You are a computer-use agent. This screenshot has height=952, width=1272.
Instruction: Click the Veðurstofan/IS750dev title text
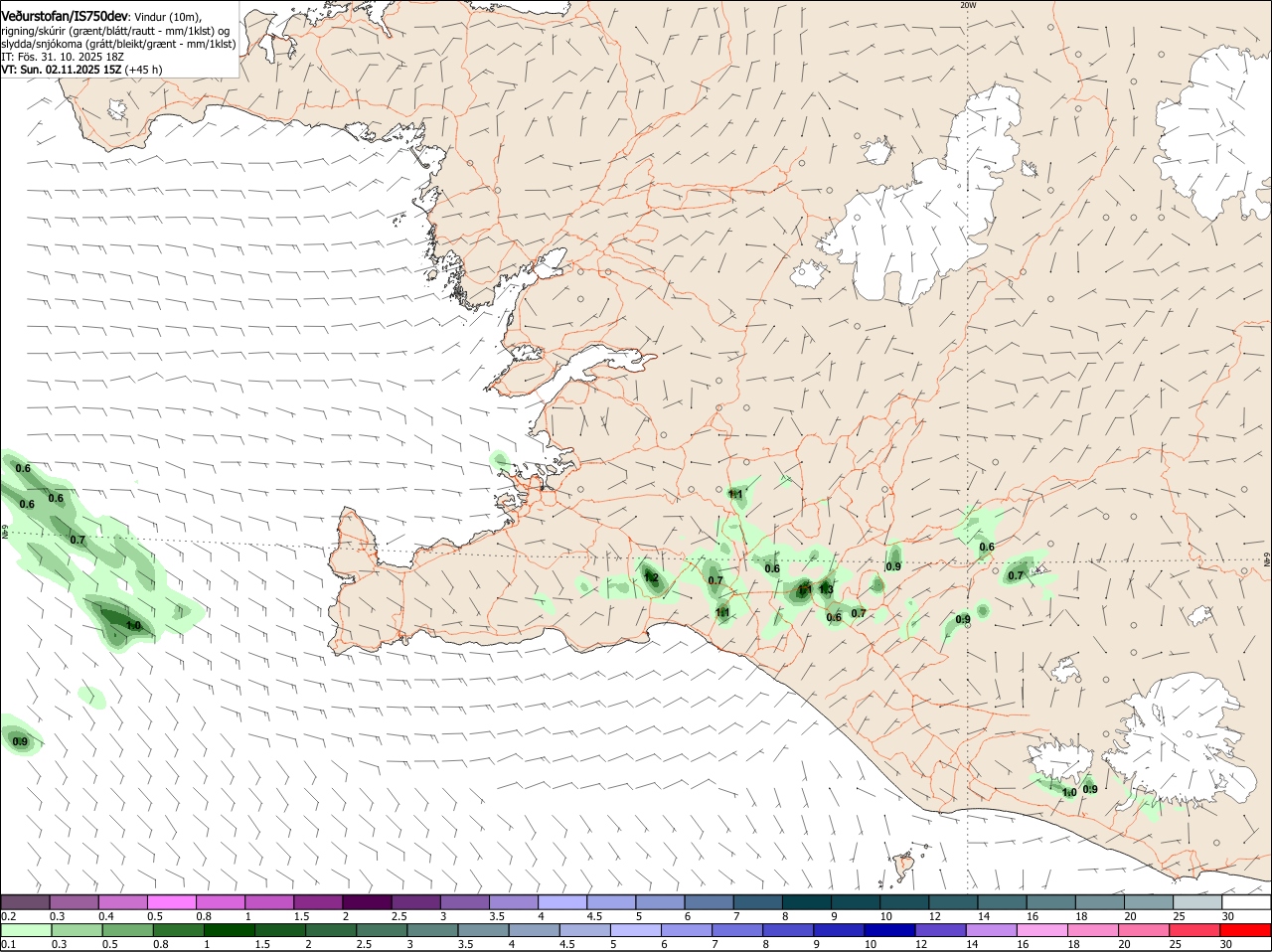pos(65,16)
